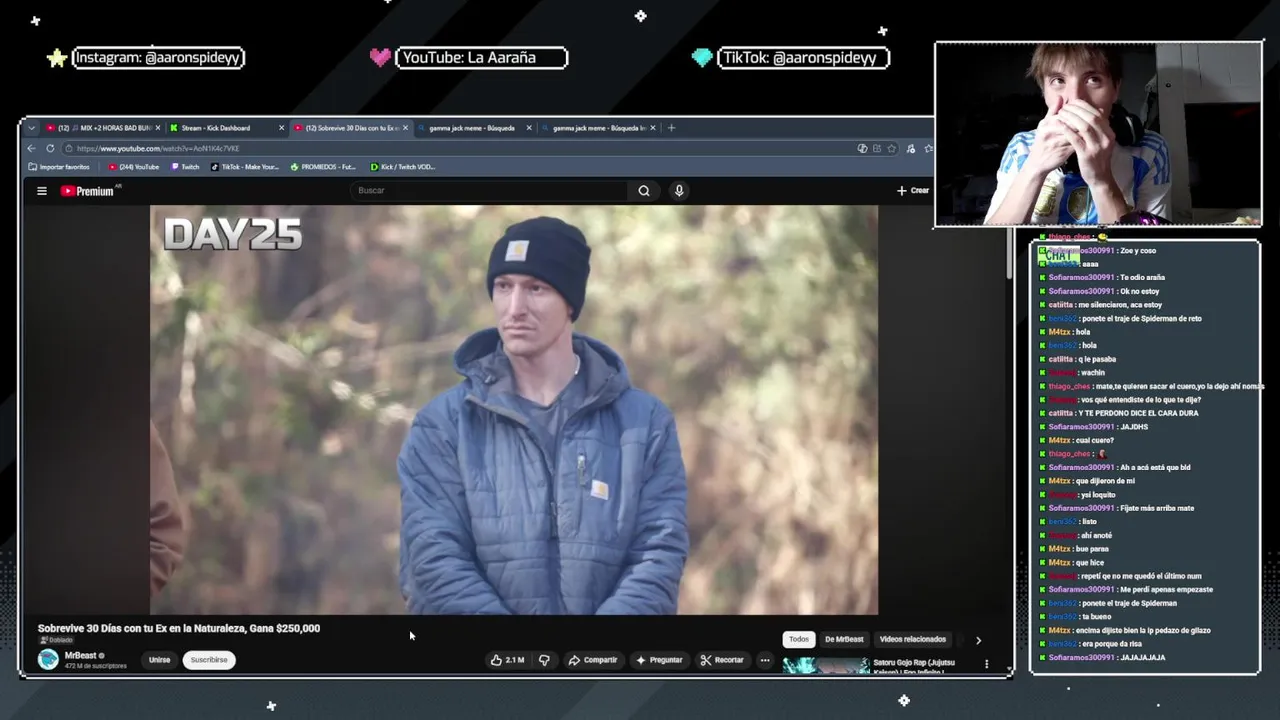
Task: Add page to favorites with star icon
Action: pyautogui.click(x=891, y=148)
